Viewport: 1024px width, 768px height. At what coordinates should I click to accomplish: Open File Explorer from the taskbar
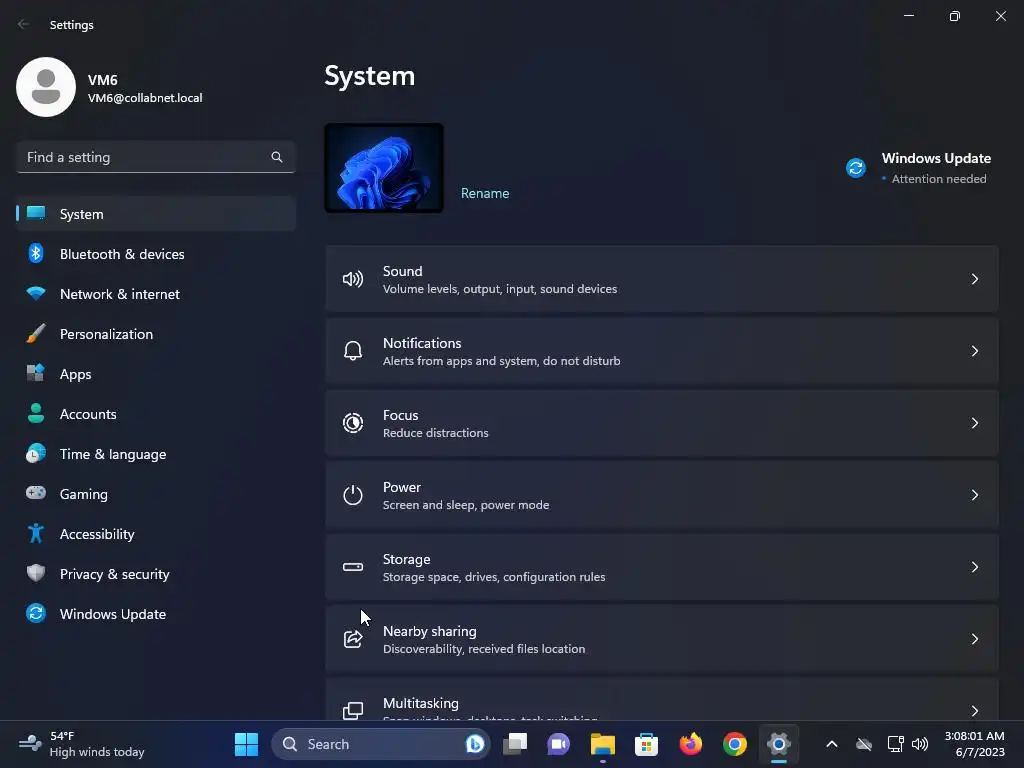coord(602,744)
